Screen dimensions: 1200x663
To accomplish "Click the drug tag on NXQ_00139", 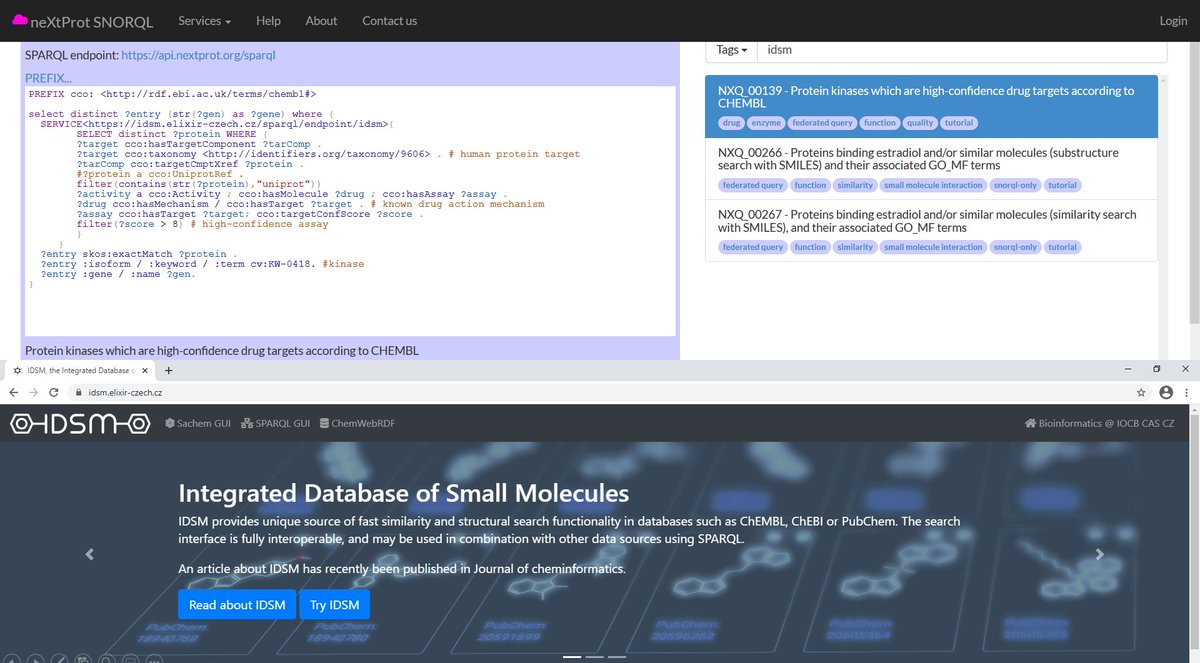I will 731,123.
